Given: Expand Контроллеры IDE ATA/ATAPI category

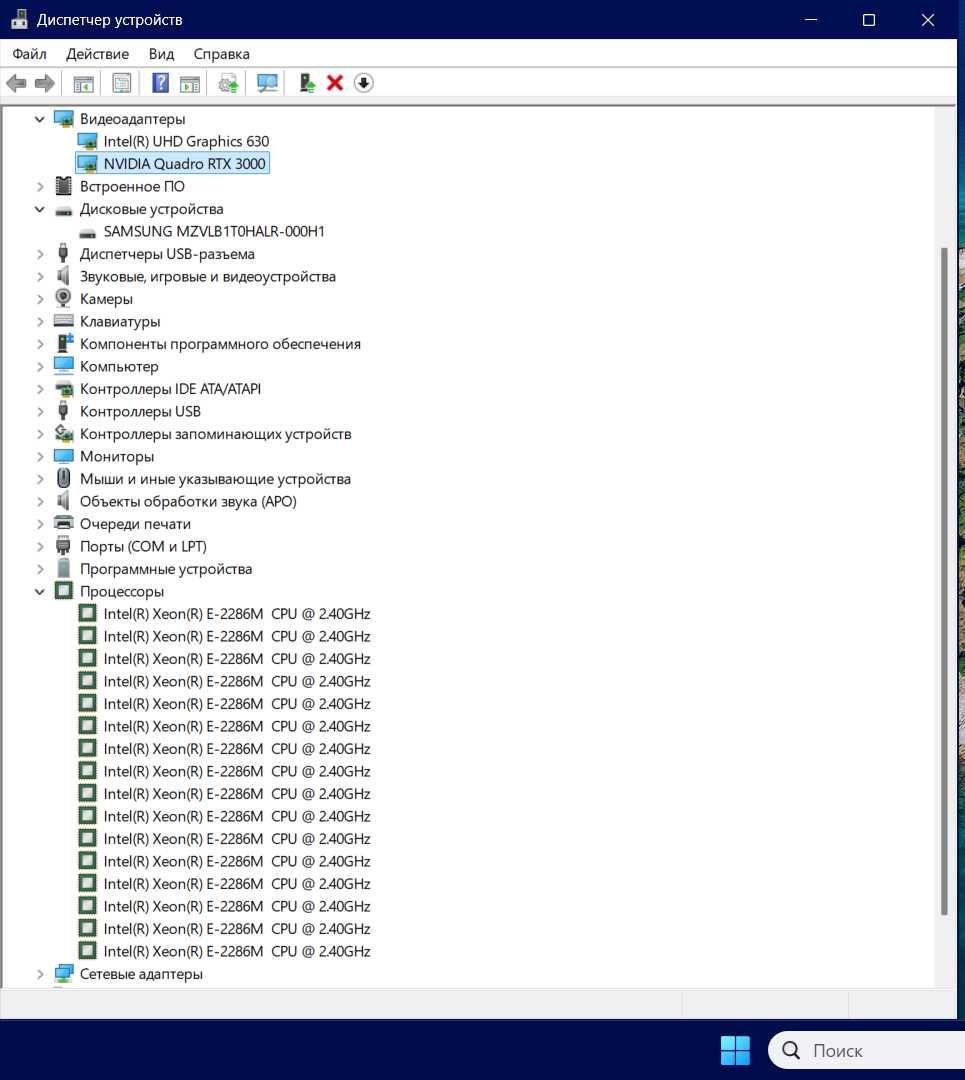Looking at the screenshot, I should 40,389.
